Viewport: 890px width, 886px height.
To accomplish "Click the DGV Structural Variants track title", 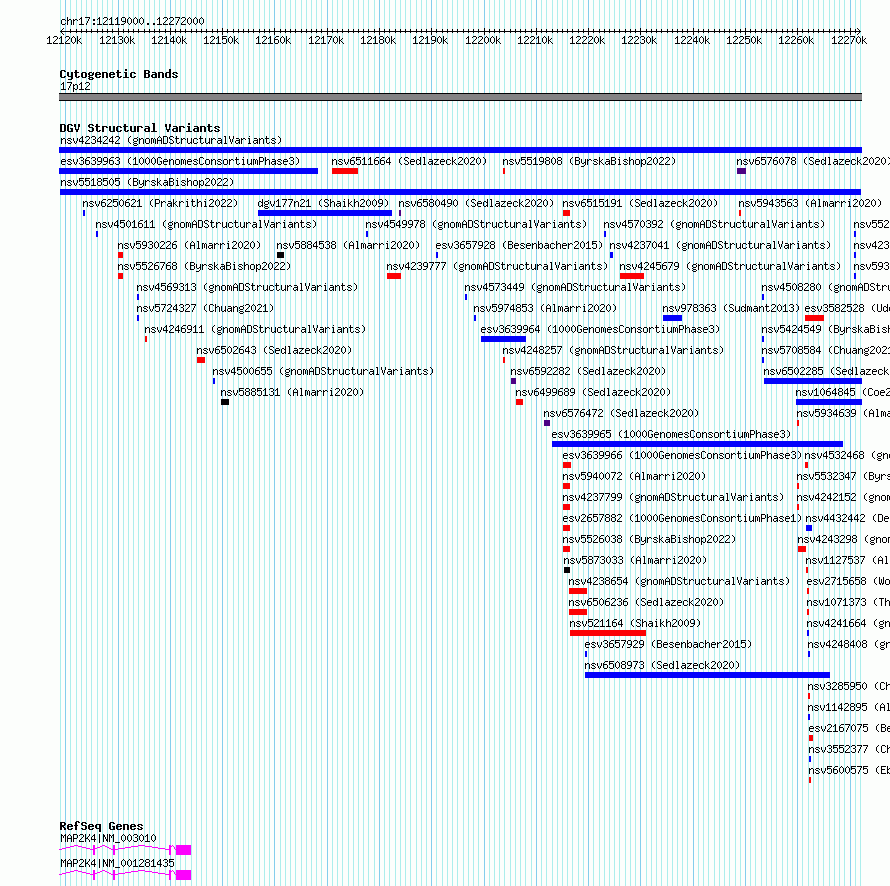I will (140, 128).
